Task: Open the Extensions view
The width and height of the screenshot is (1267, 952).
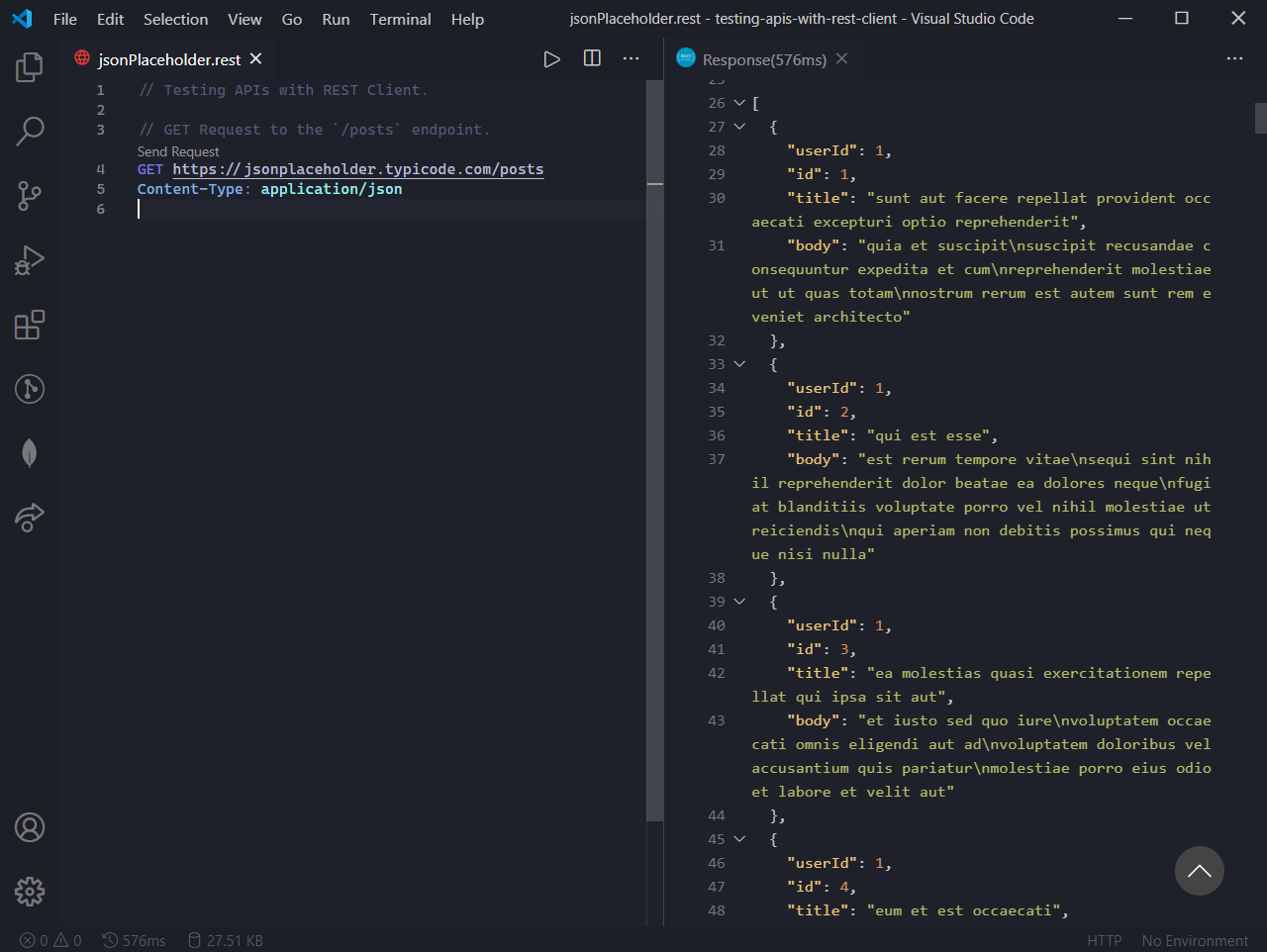Action: [29, 324]
